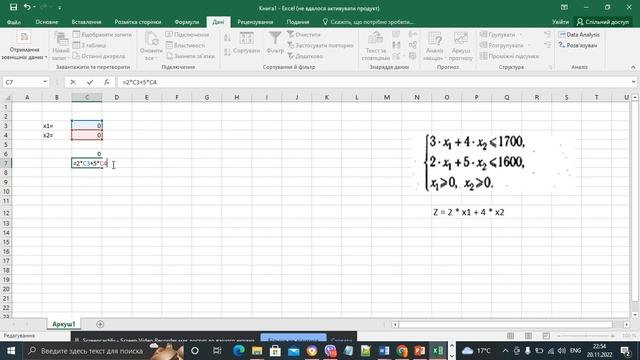Click Увійти sign-in link
Viewport: 640px width, 360px height.
coord(560,22)
